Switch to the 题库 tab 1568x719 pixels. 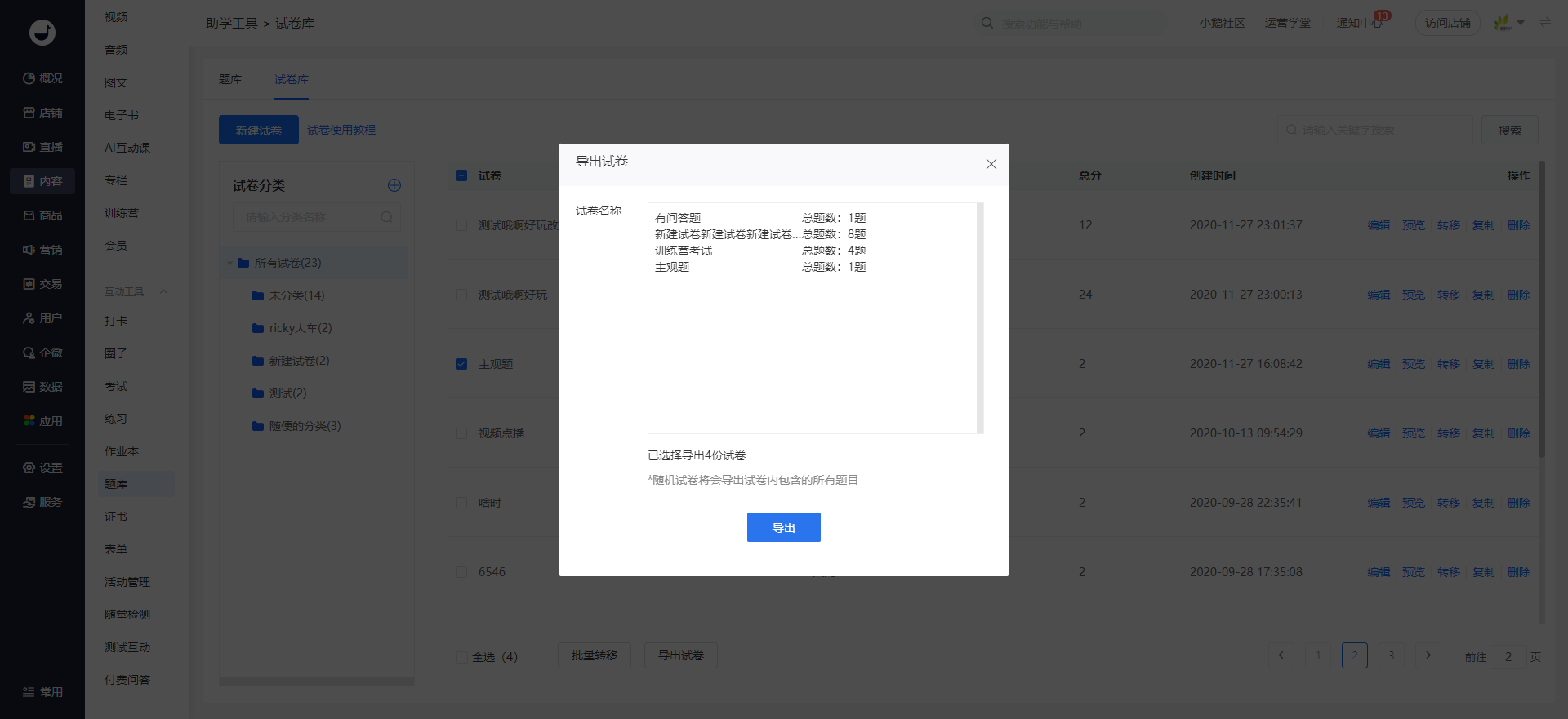point(230,79)
